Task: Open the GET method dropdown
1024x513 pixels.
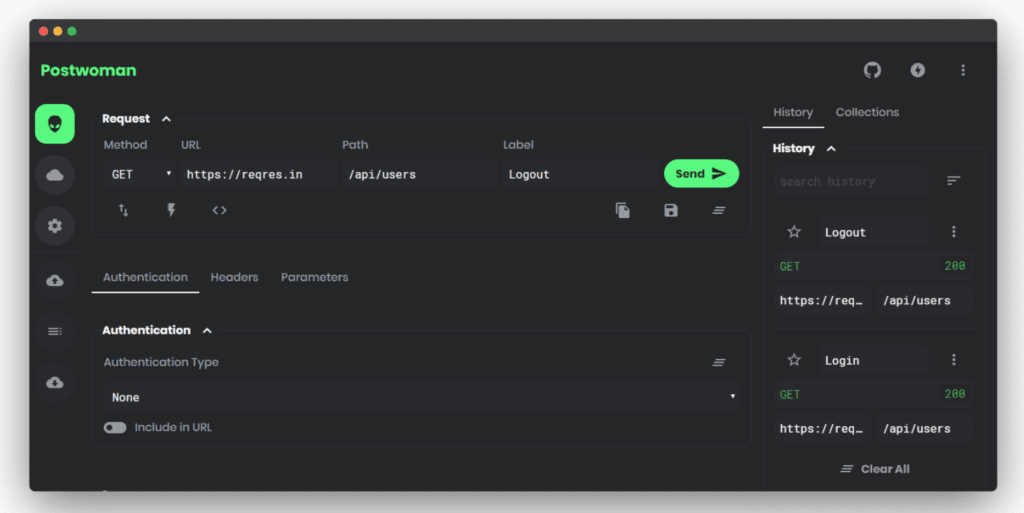Action: point(139,174)
